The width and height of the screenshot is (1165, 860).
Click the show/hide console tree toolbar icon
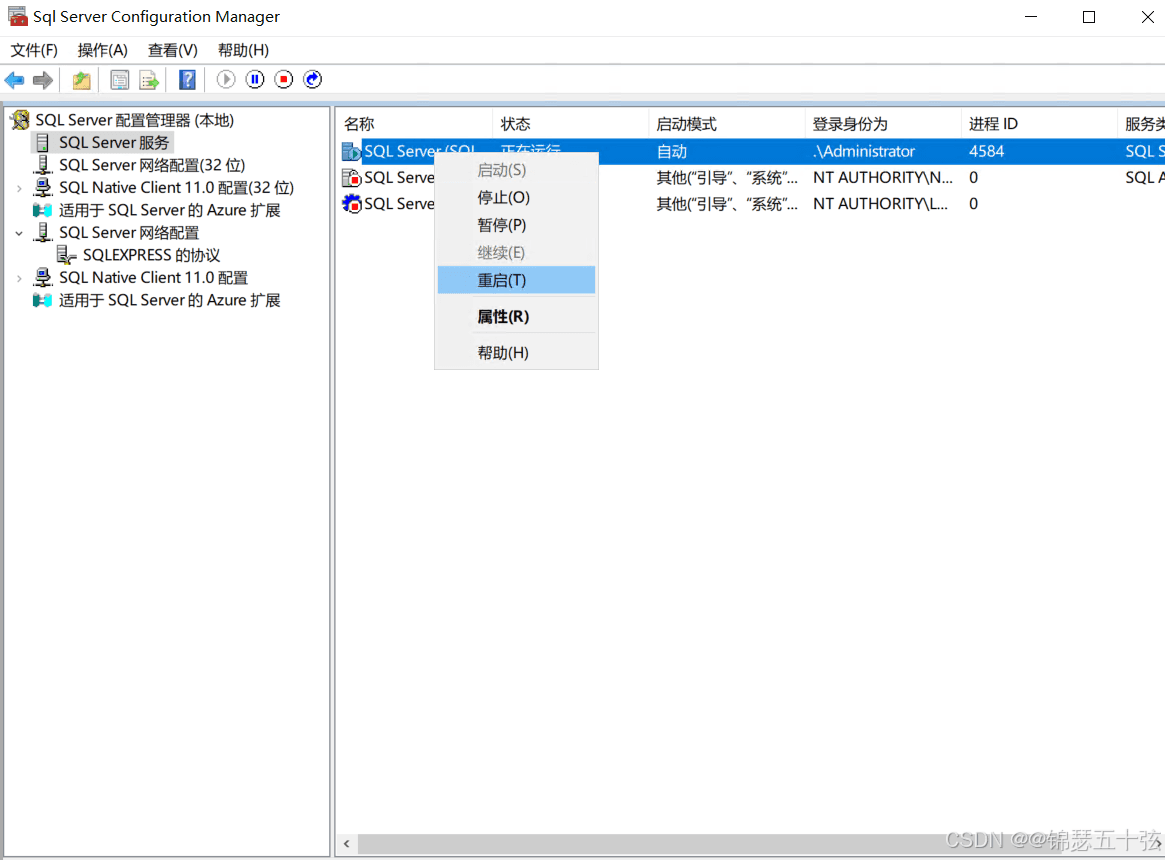(119, 80)
